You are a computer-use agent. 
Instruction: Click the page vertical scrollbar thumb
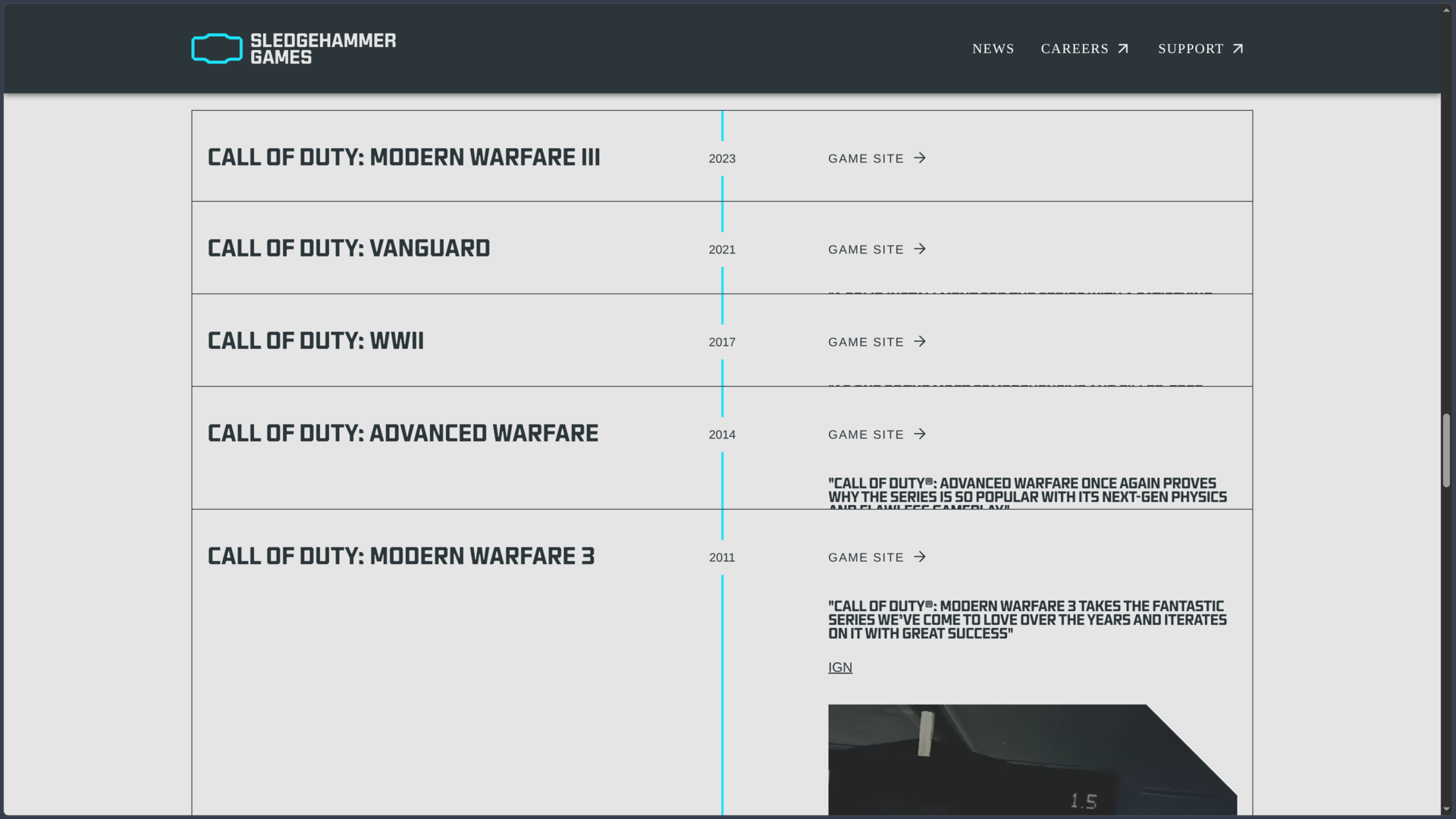click(x=1446, y=450)
